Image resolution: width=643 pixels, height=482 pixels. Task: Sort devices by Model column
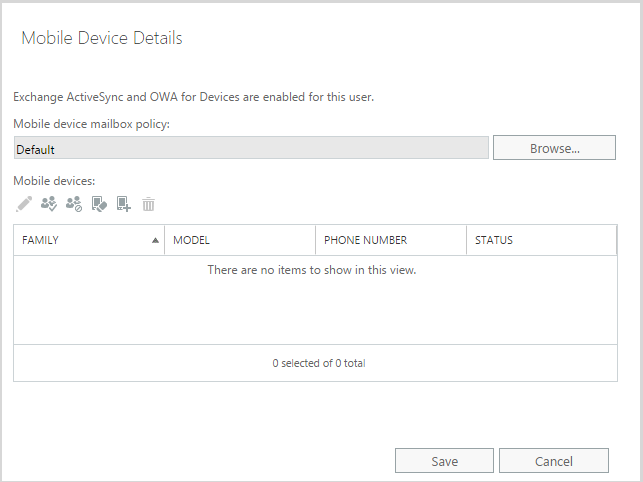[x=191, y=241]
